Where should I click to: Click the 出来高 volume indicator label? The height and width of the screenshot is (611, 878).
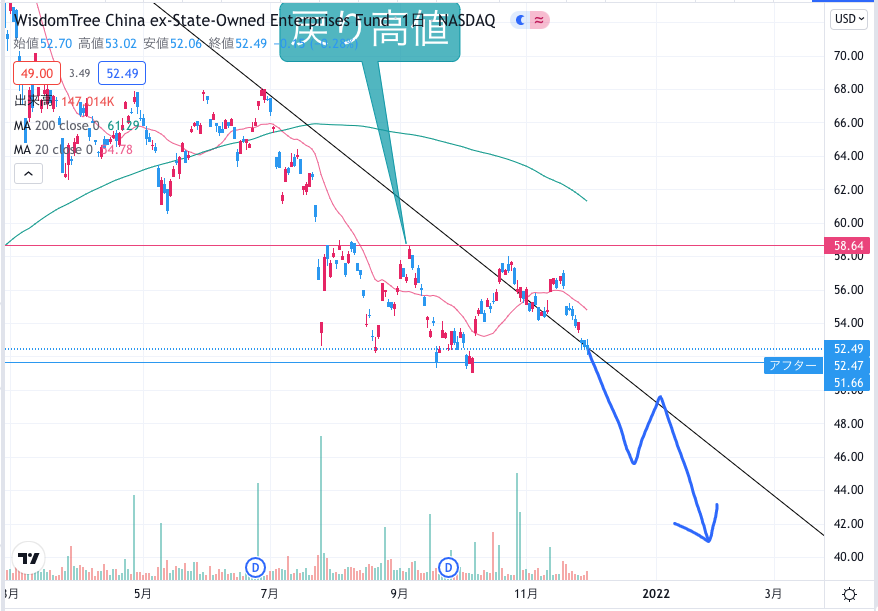point(34,101)
